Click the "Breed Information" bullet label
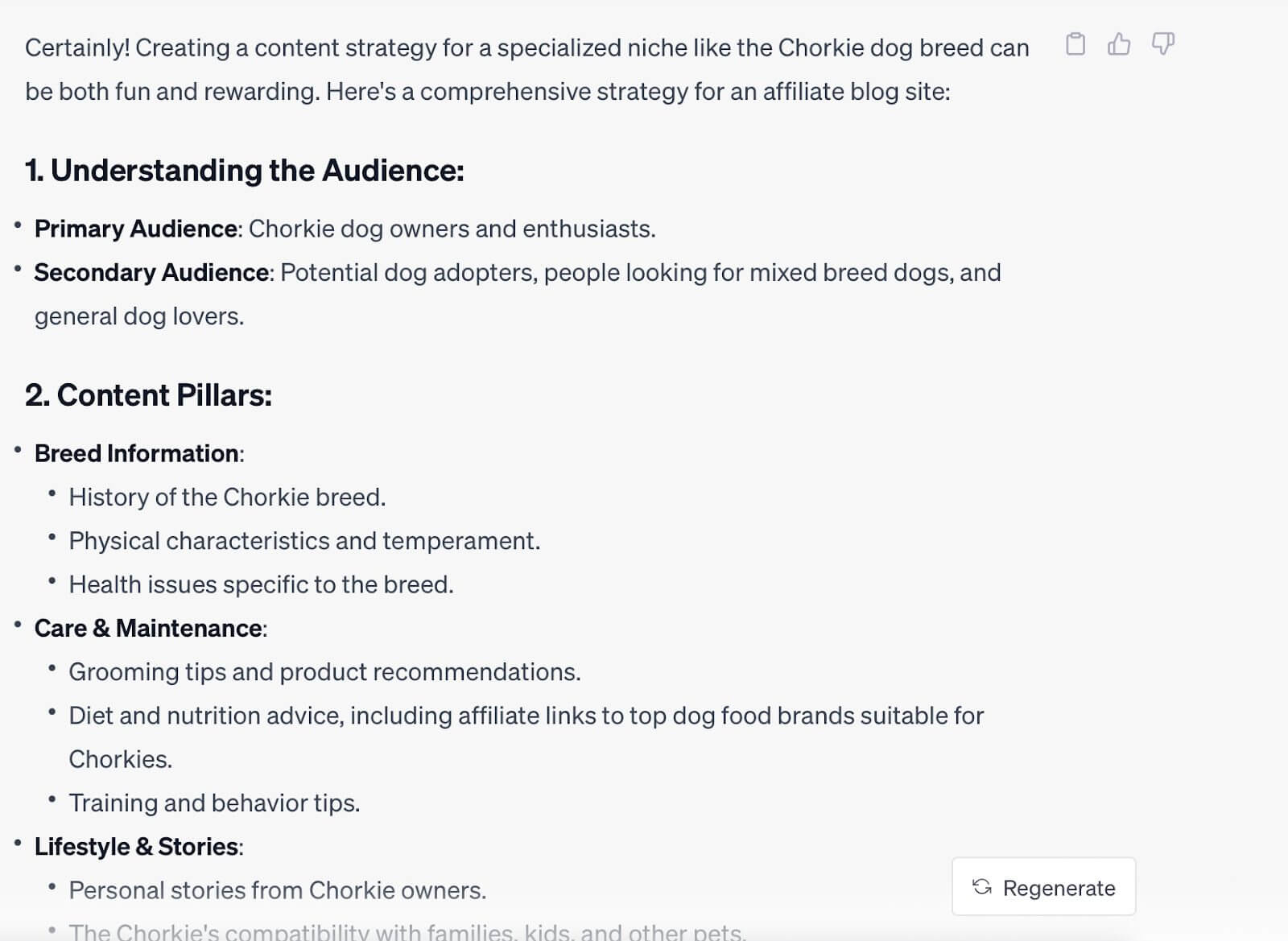The height and width of the screenshot is (941, 1288). 137,453
